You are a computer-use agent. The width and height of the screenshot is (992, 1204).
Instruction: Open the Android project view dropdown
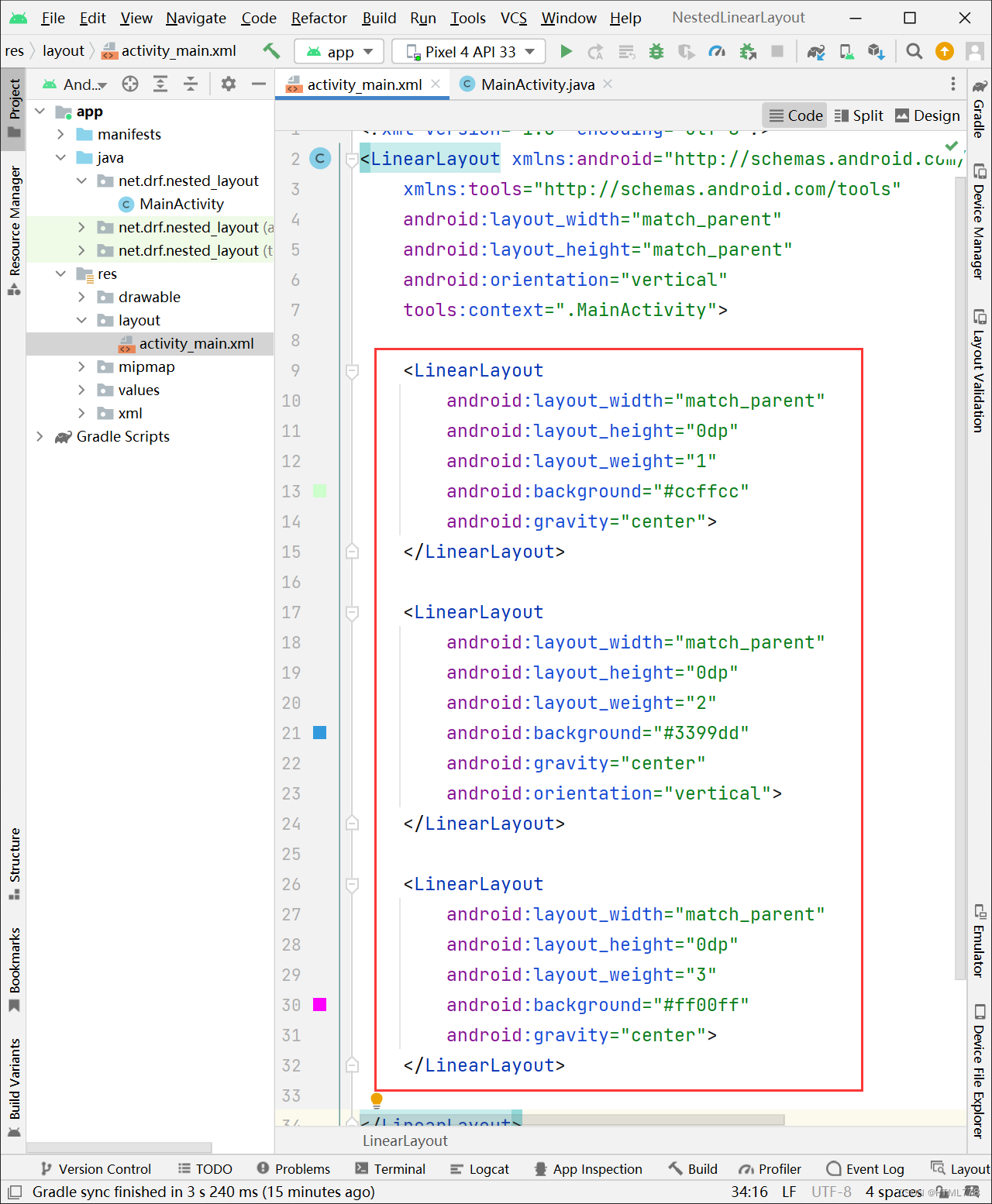75,84
